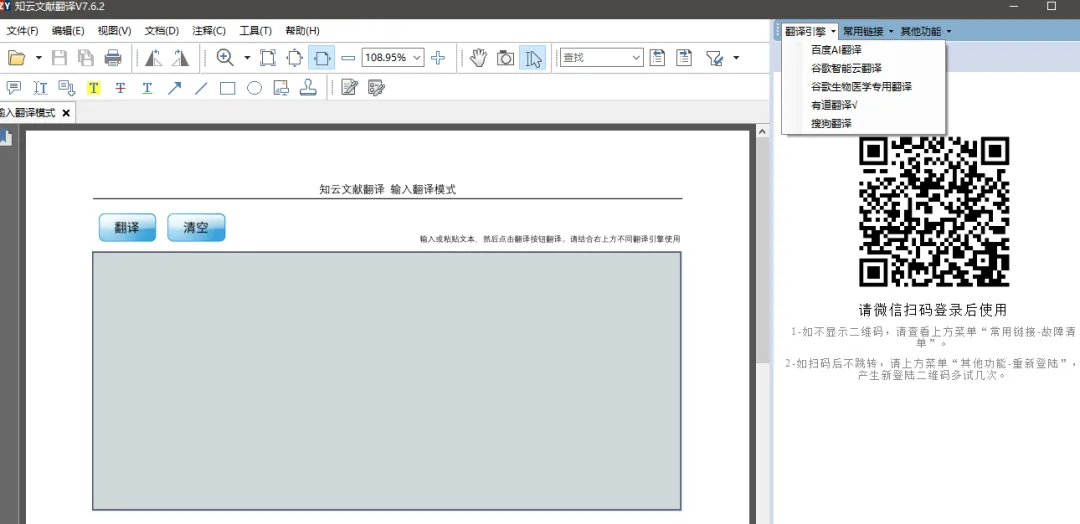Screen dimensions: 1080x524
Task: Open the 文件(F) menu
Action: coord(22,30)
